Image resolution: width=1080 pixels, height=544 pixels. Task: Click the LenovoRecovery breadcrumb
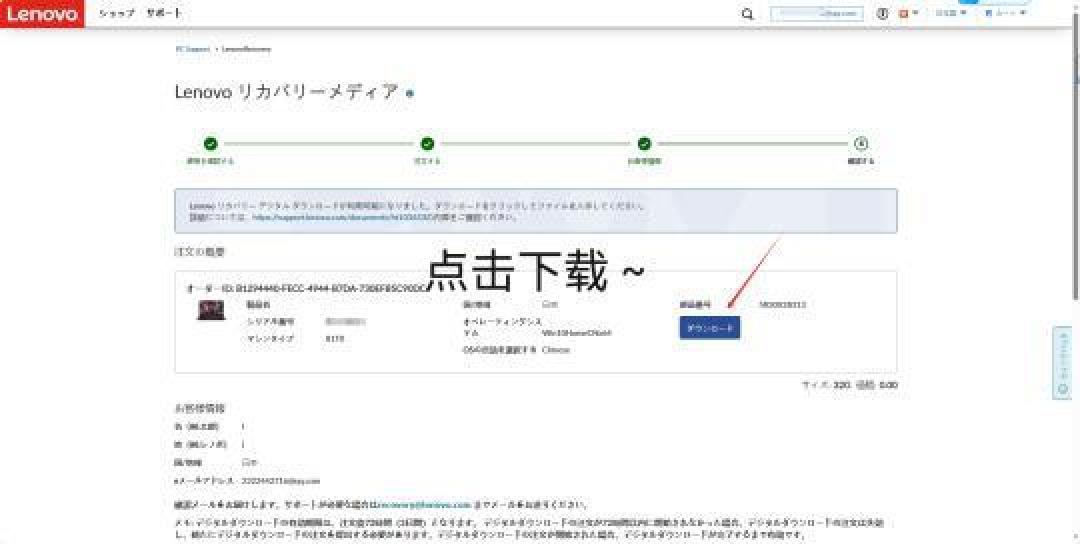tap(246, 50)
